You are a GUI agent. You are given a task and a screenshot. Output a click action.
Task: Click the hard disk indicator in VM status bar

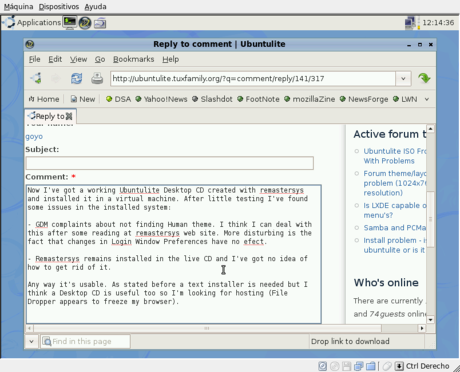tap(322, 366)
